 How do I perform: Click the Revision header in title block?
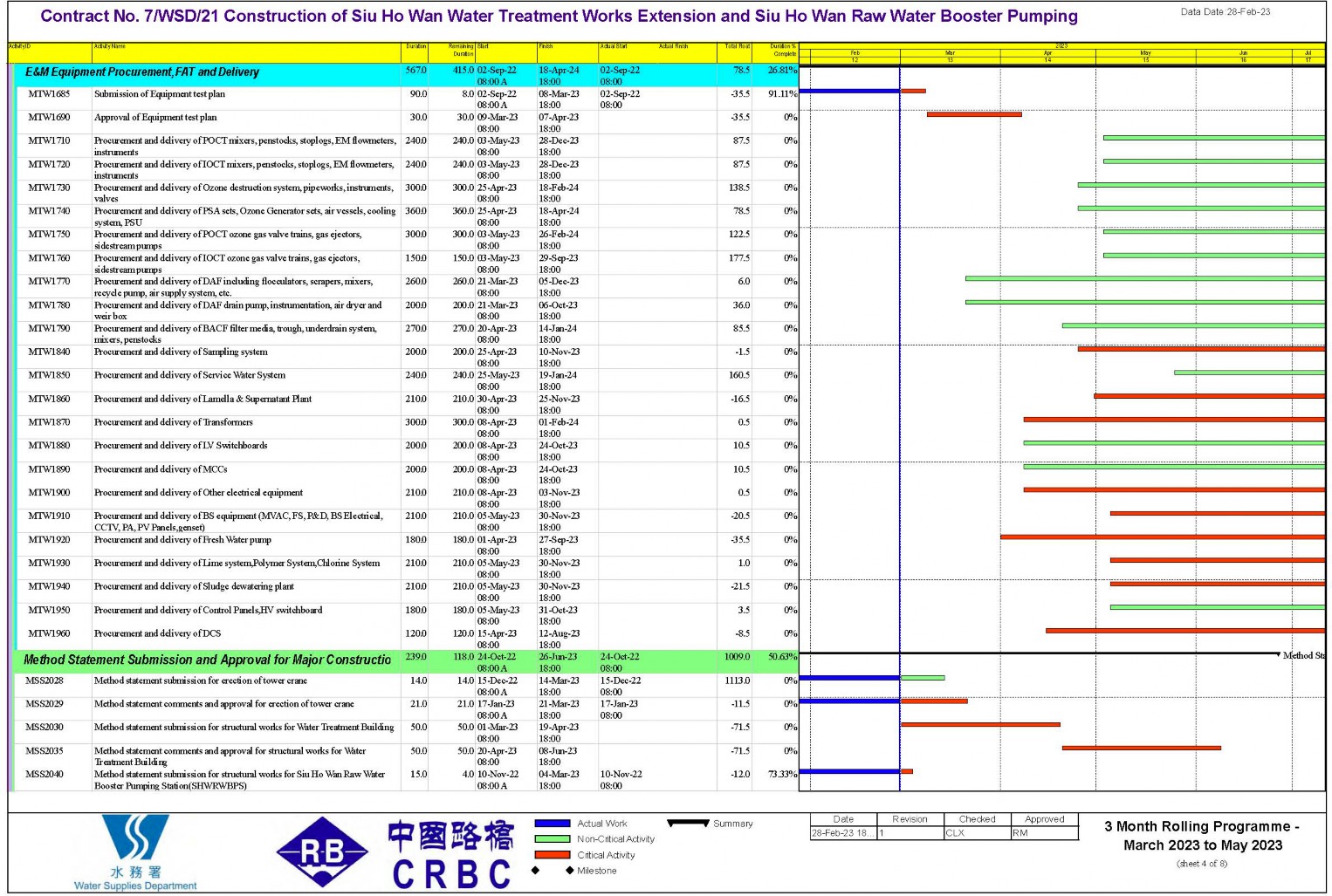point(910,819)
